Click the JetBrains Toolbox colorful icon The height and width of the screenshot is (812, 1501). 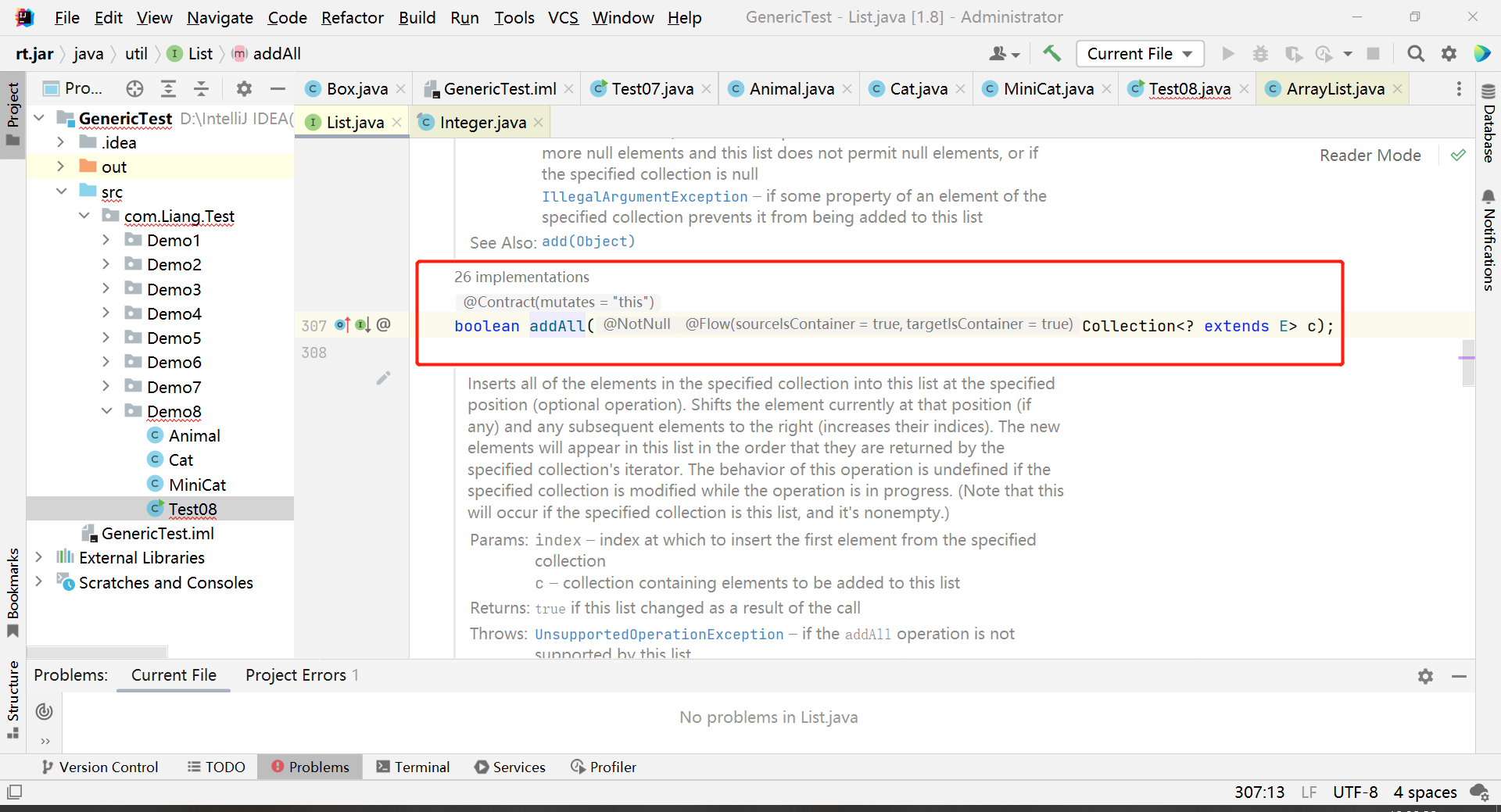(x=1482, y=53)
